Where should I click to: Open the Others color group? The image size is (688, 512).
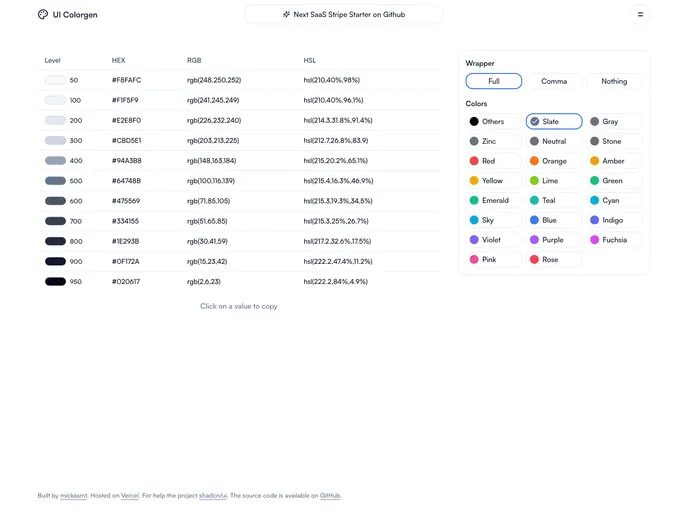click(494, 121)
